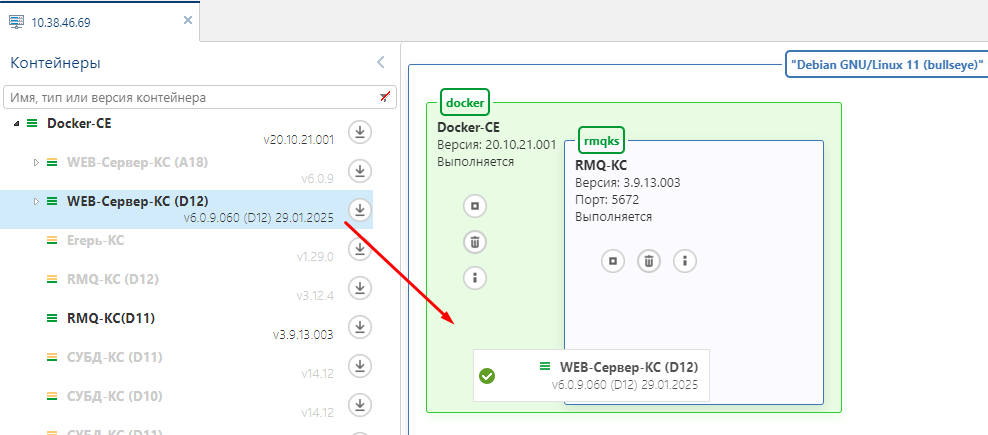
Task: Click download icon for RMQ-КС (D12)
Action: point(360,288)
